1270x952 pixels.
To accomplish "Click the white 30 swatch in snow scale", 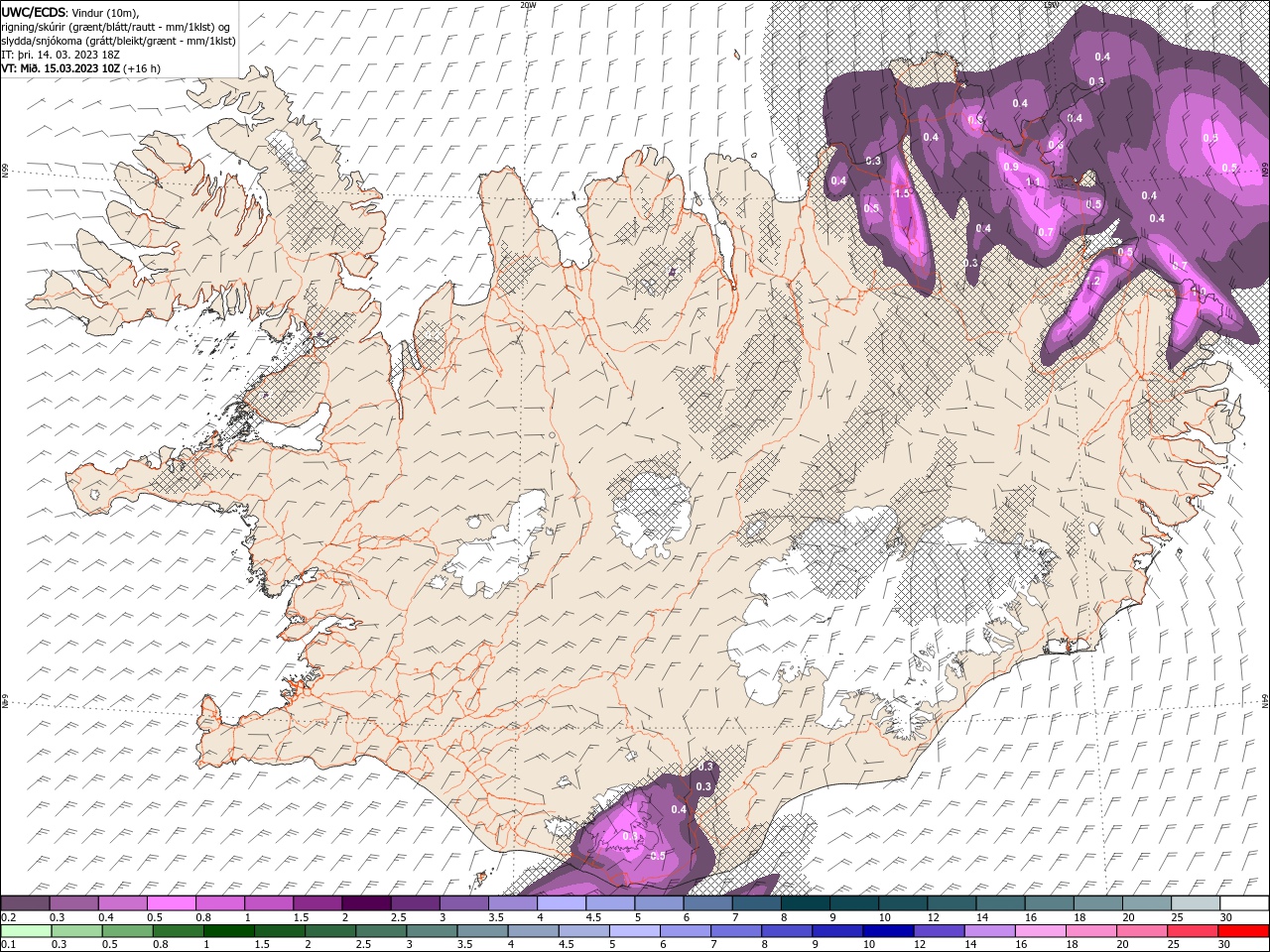I will tap(1245, 903).
